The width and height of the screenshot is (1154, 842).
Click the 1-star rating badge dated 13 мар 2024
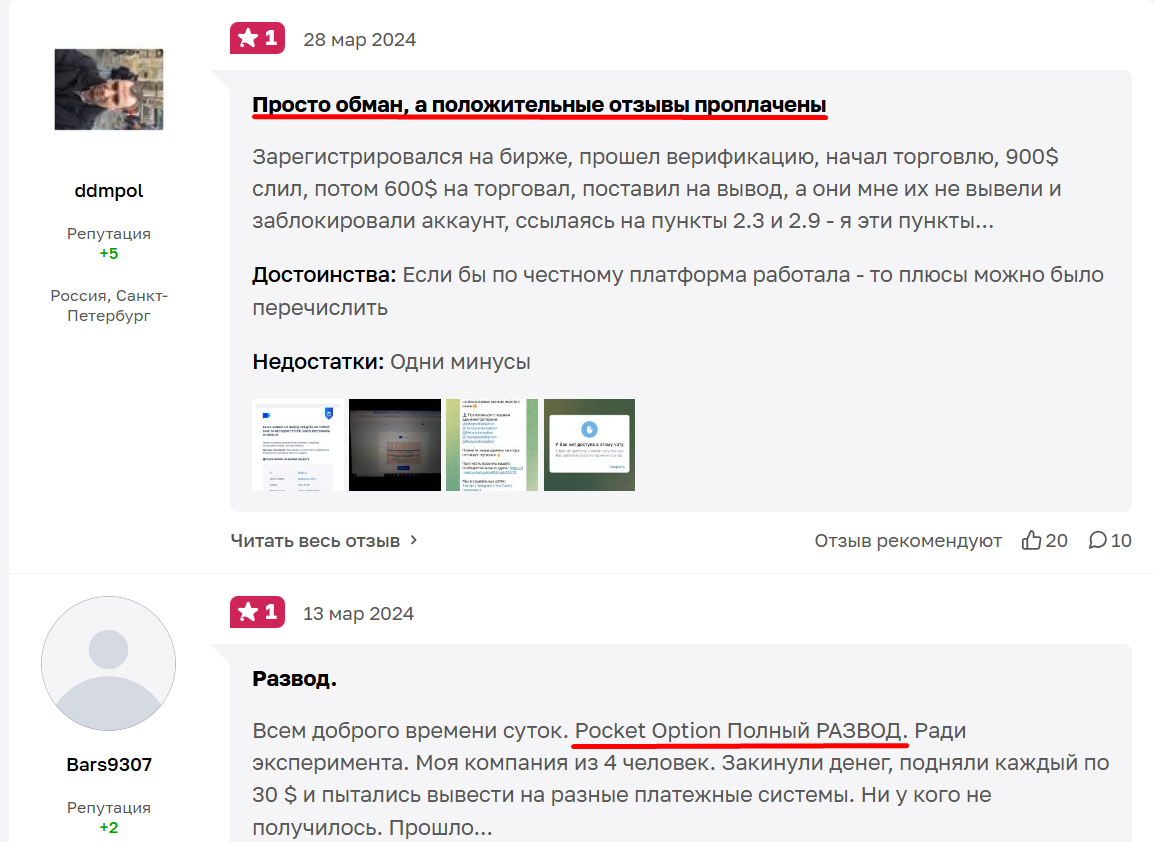pyautogui.click(x=257, y=612)
